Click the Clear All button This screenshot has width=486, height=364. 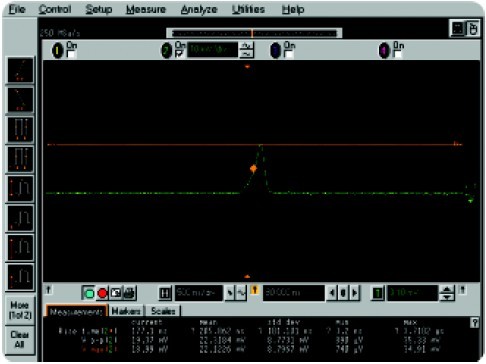20,339
